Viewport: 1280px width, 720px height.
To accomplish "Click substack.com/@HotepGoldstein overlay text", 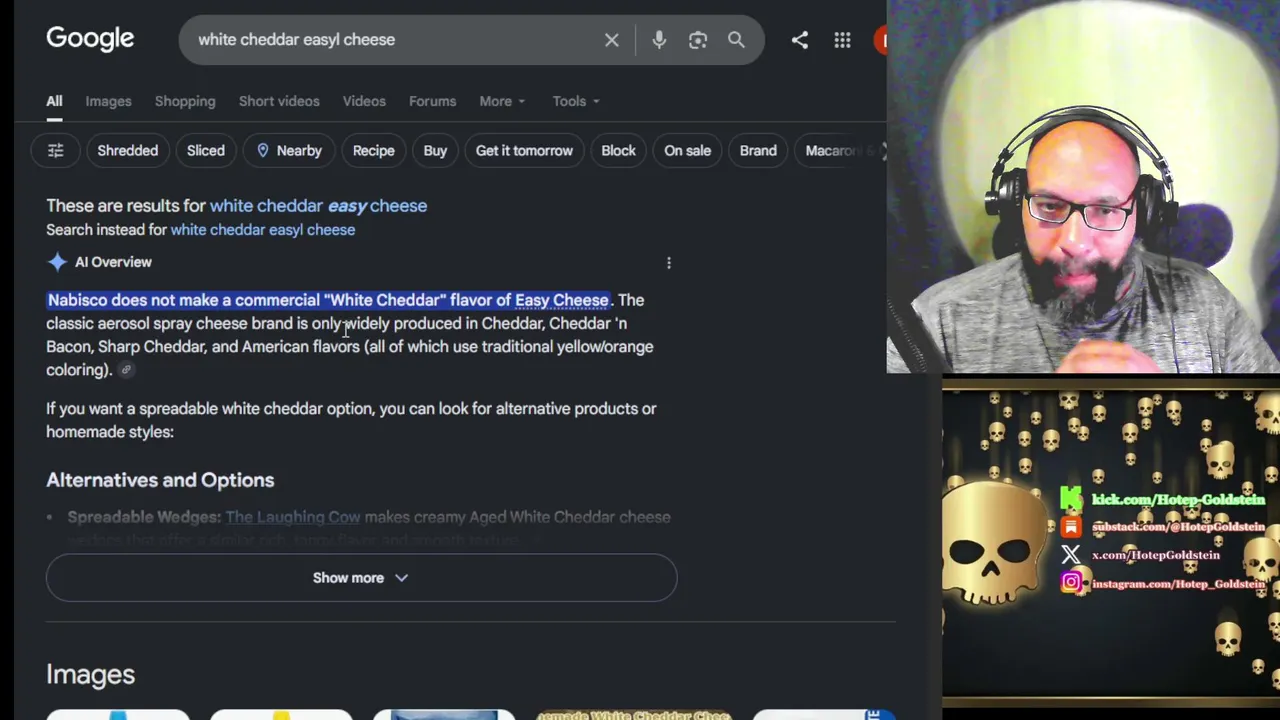I will (x=1178, y=526).
